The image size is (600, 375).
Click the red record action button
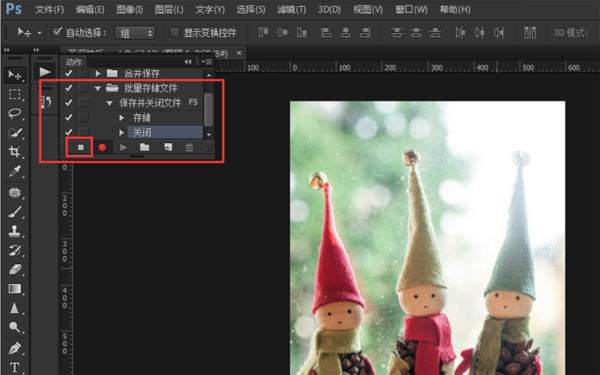pos(102,147)
